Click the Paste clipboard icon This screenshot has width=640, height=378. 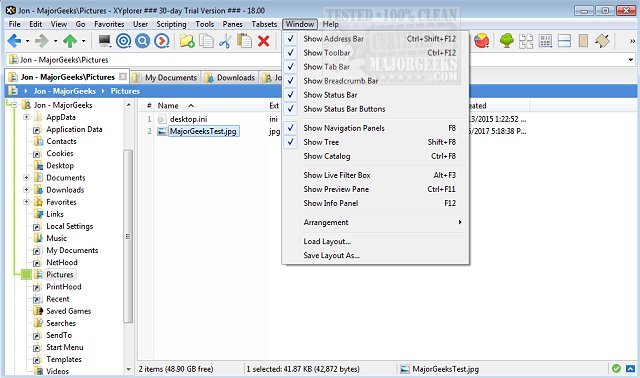244,41
